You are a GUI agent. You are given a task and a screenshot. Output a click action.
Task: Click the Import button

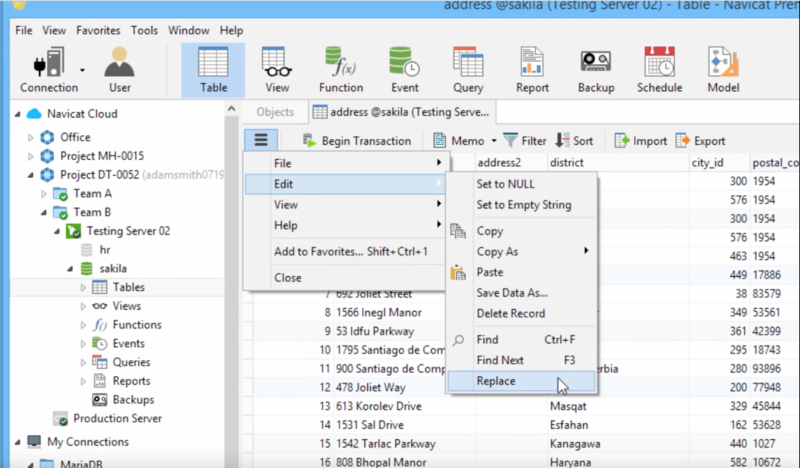pyautogui.click(x=641, y=141)
